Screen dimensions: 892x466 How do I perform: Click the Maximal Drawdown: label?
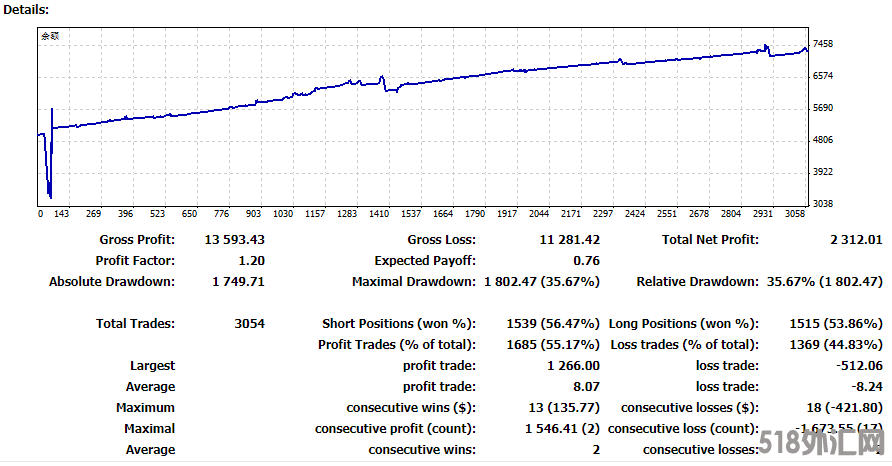tap(414, 282)
